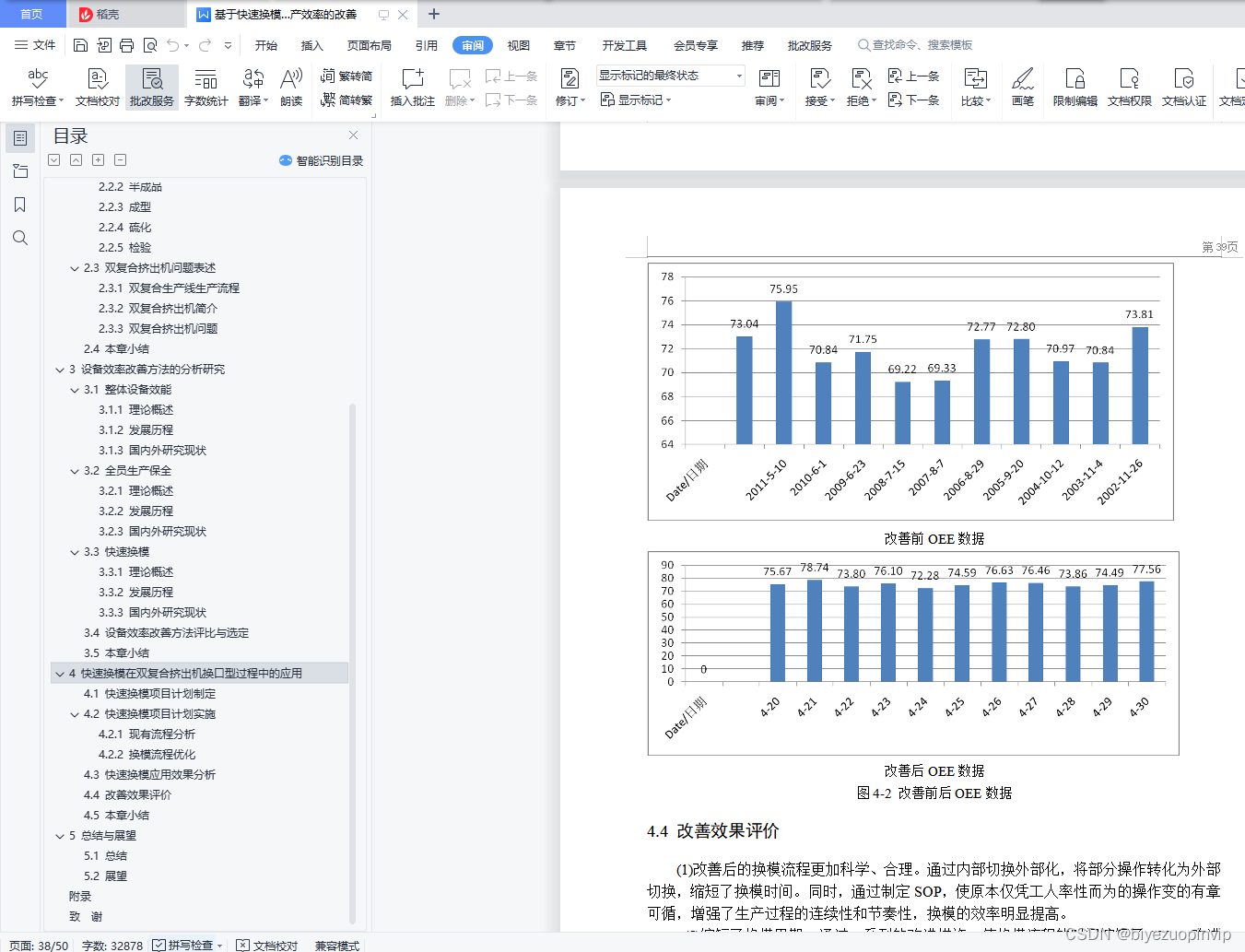Viewport: 1245px width, 952px height.
Task: Open restrict editing (限制编辑)
Action: tap(1075, 88)
